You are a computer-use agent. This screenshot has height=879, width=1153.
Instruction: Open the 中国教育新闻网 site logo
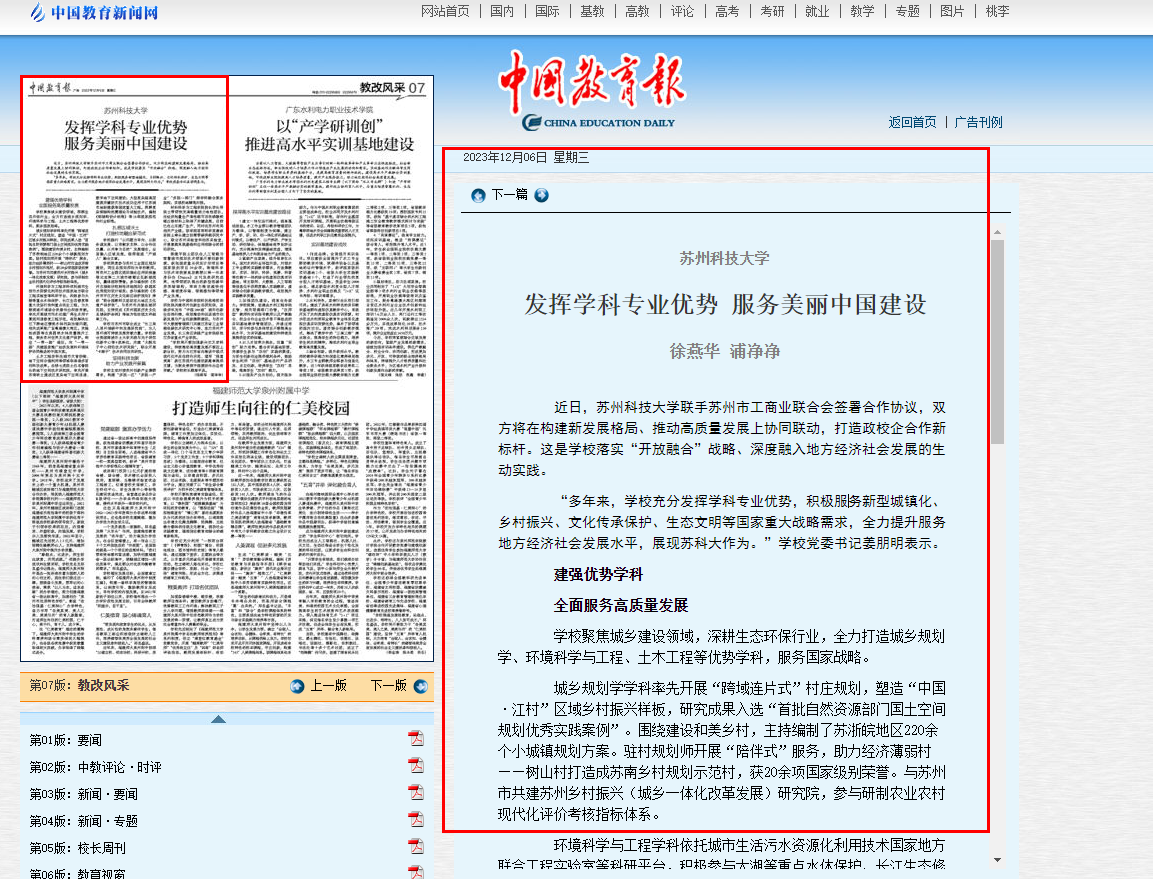pyautogui.click(x=94, y=13)
